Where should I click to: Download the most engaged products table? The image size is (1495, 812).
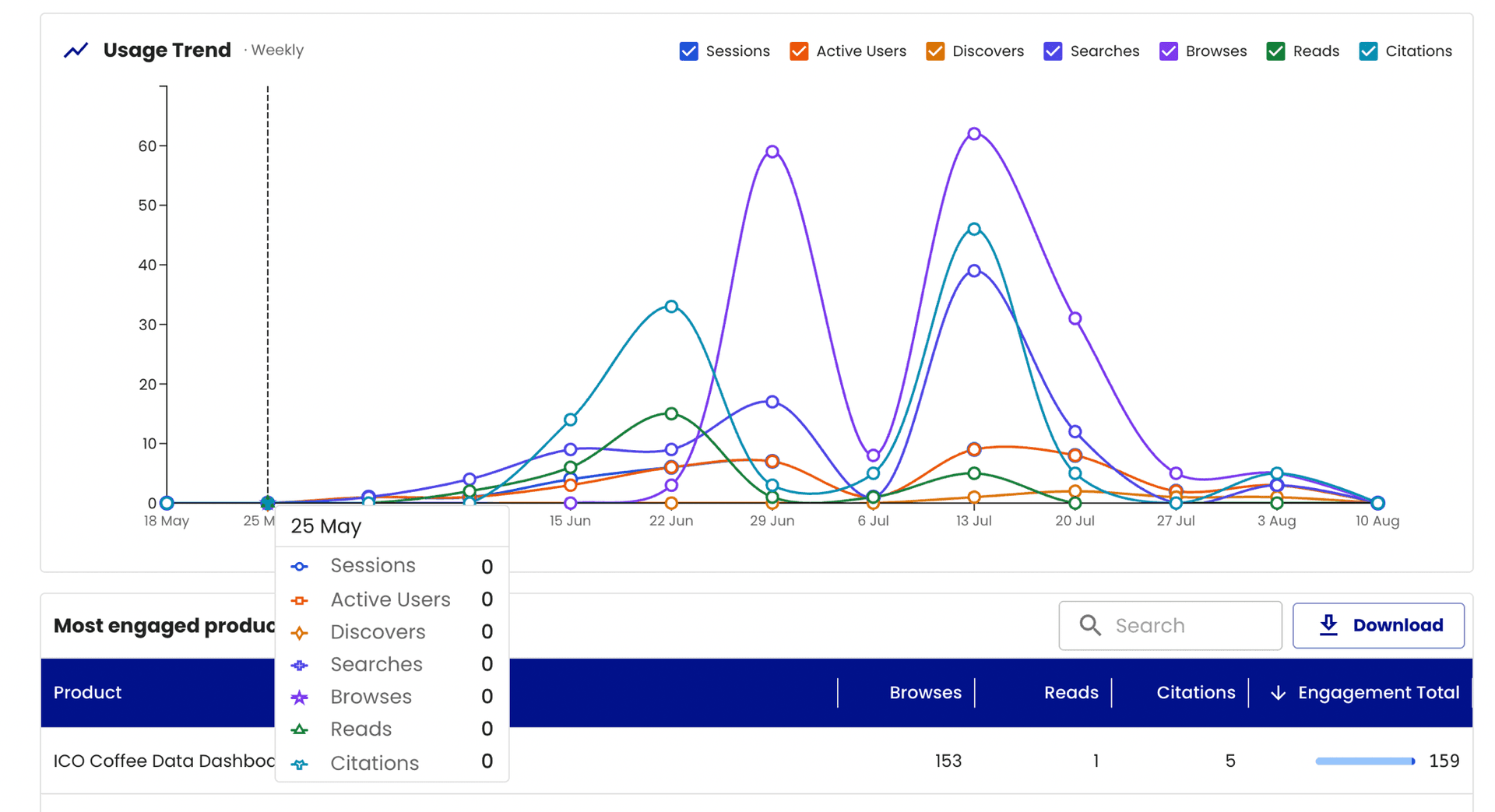[1378, 625]
